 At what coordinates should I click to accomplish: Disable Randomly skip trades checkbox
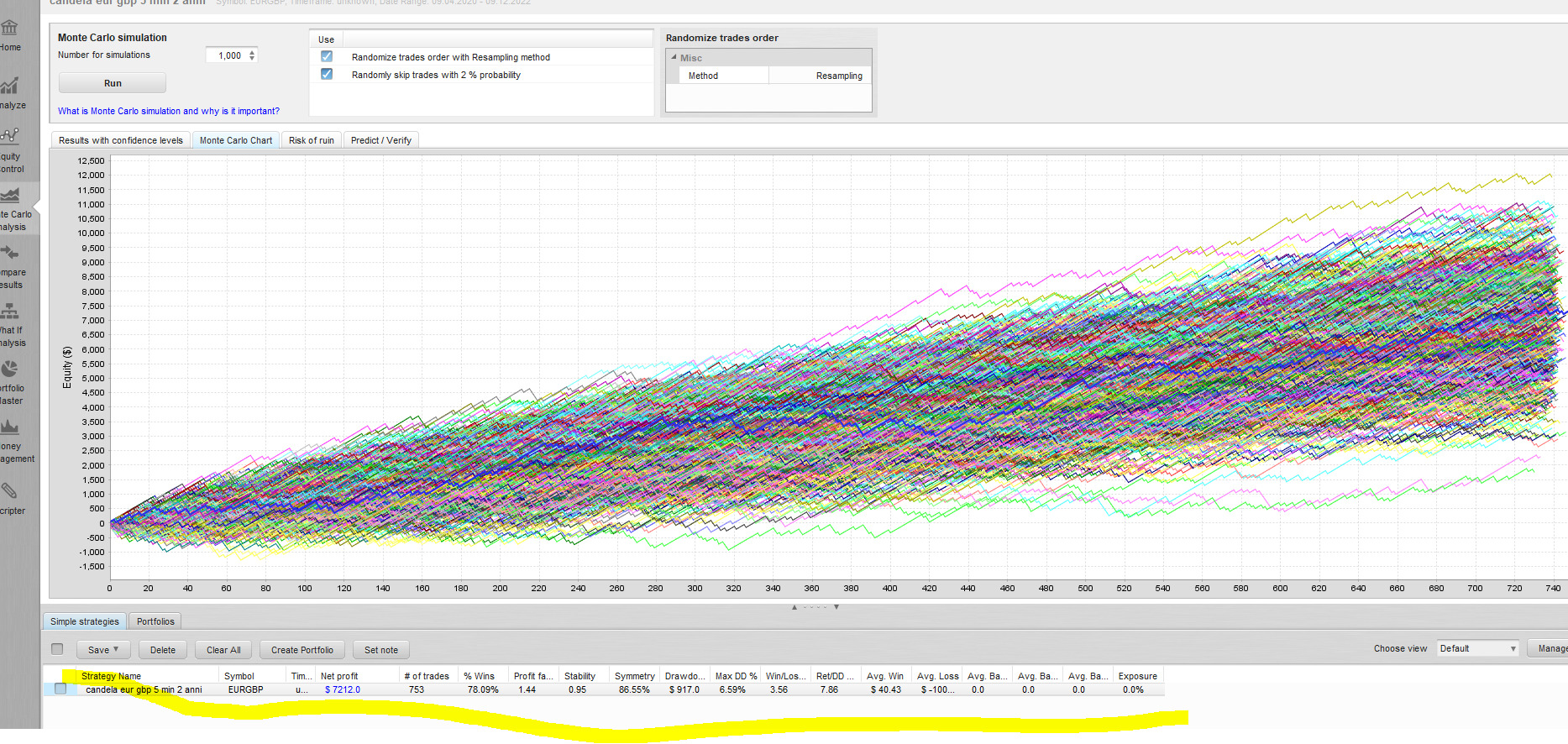tap(327, 74)
